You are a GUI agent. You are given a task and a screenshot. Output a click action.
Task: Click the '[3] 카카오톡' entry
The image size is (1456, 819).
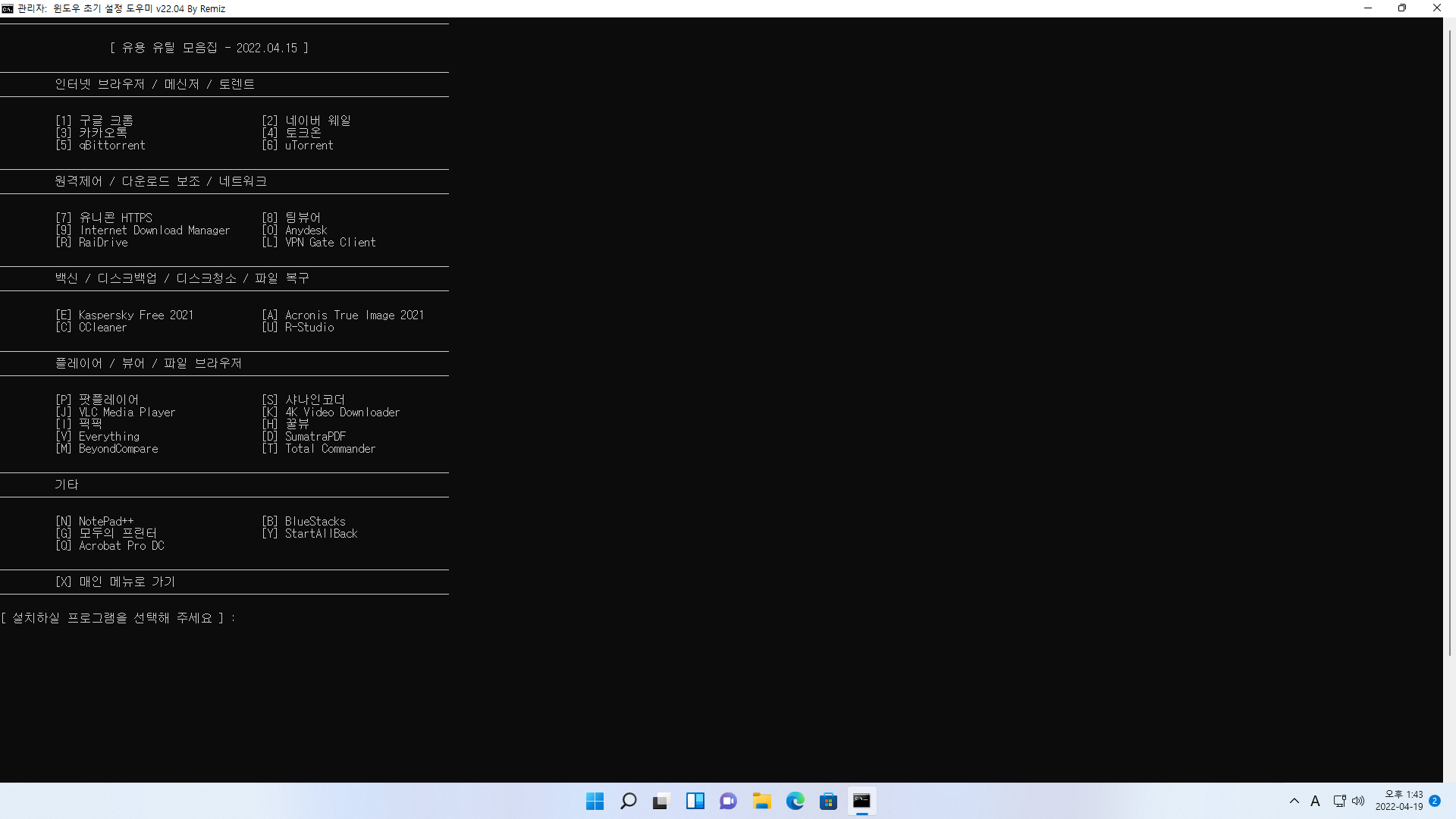pos(92,133)
